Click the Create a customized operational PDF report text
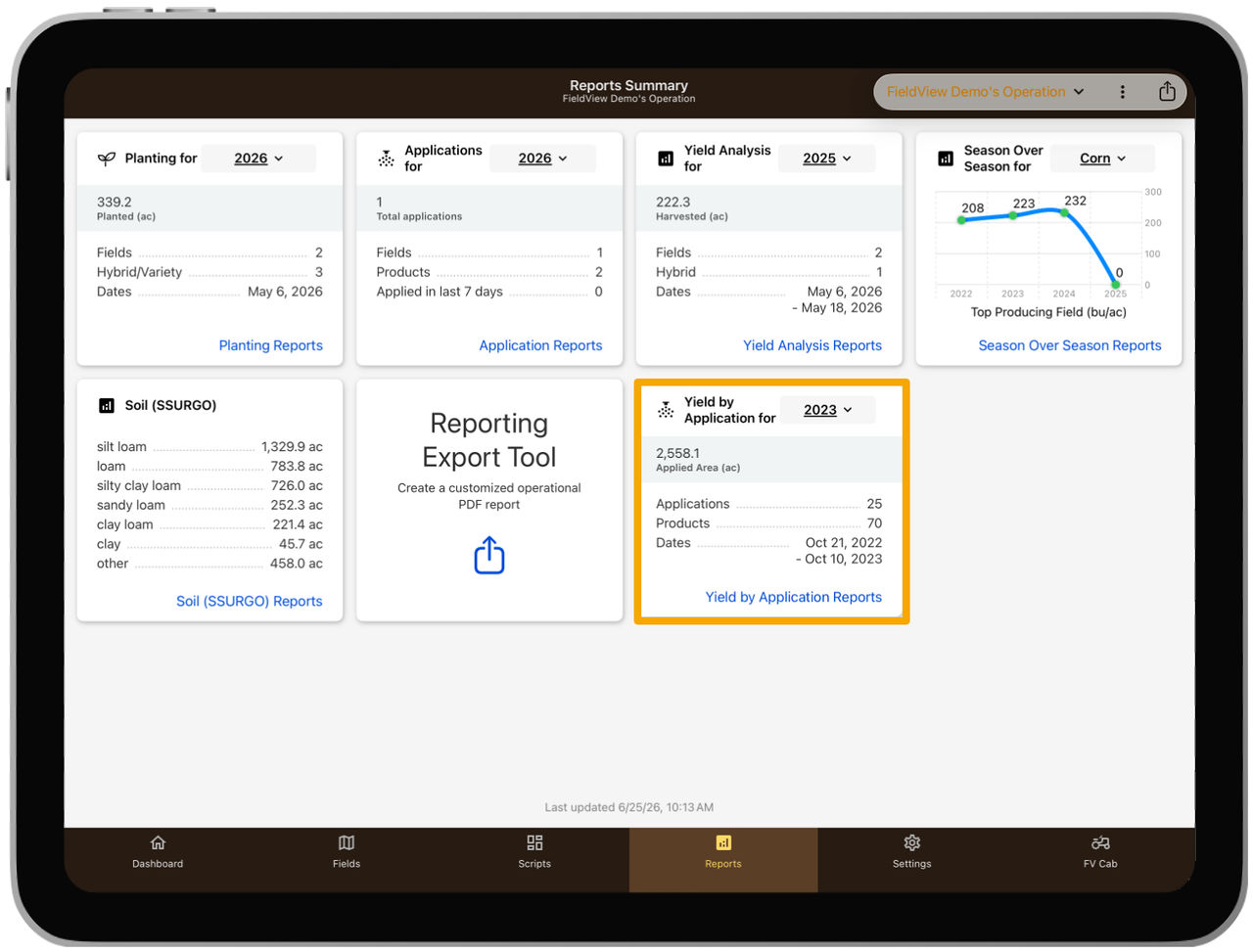The image size is (1253, 952). 489,496
